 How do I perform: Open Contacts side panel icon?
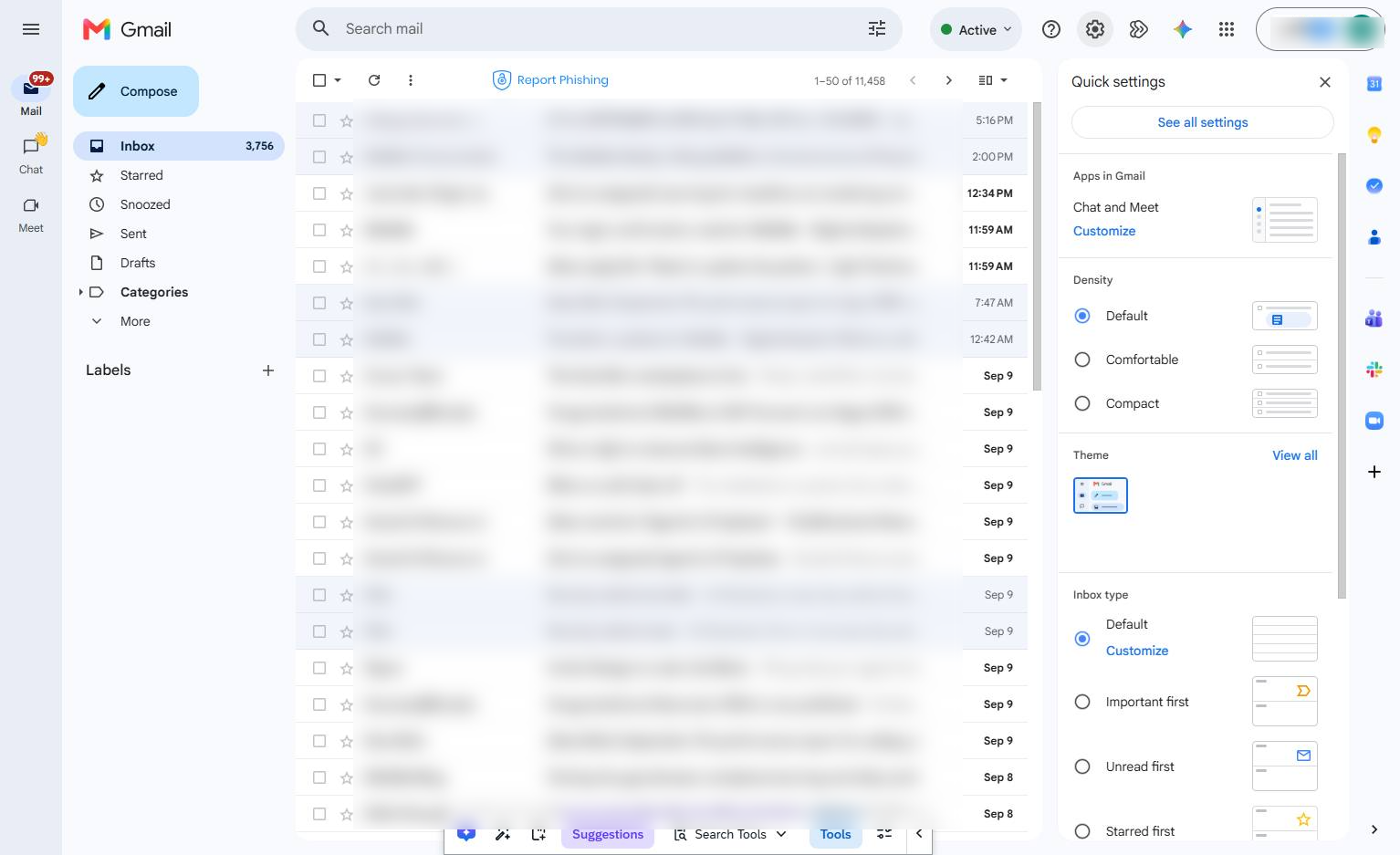[1374, 237]
